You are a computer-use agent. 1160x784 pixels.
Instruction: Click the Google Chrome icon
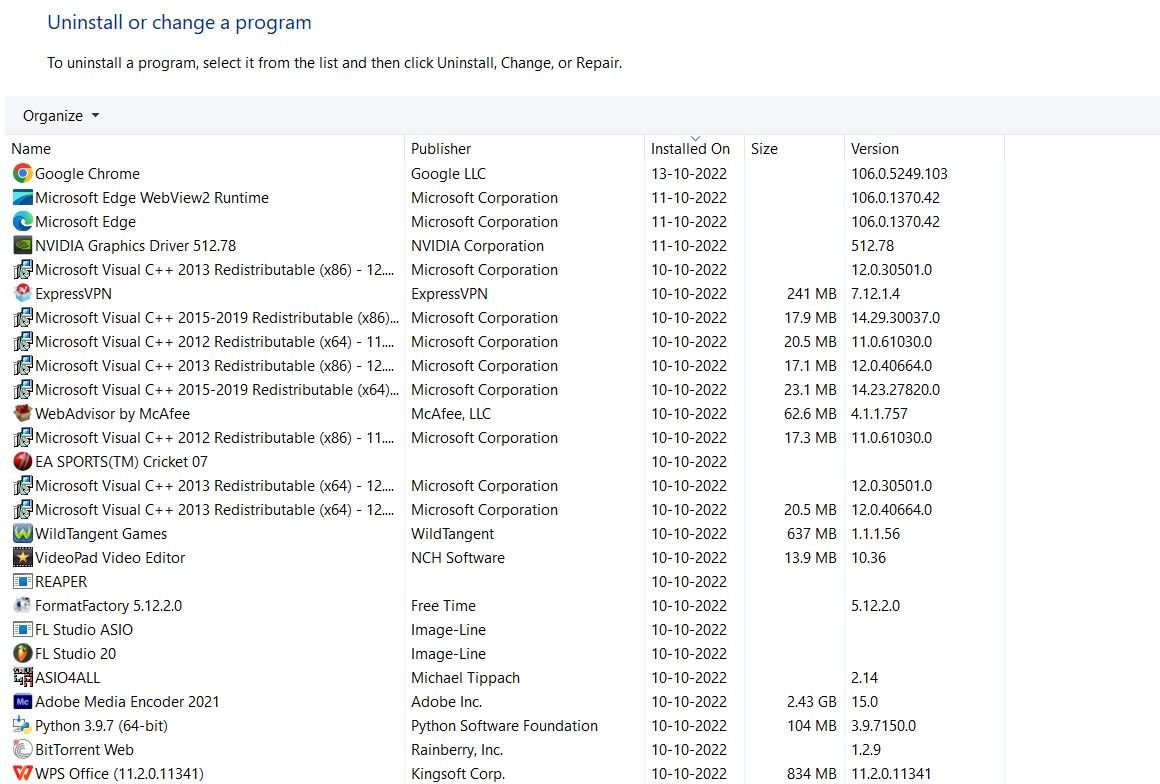point(22,173)
